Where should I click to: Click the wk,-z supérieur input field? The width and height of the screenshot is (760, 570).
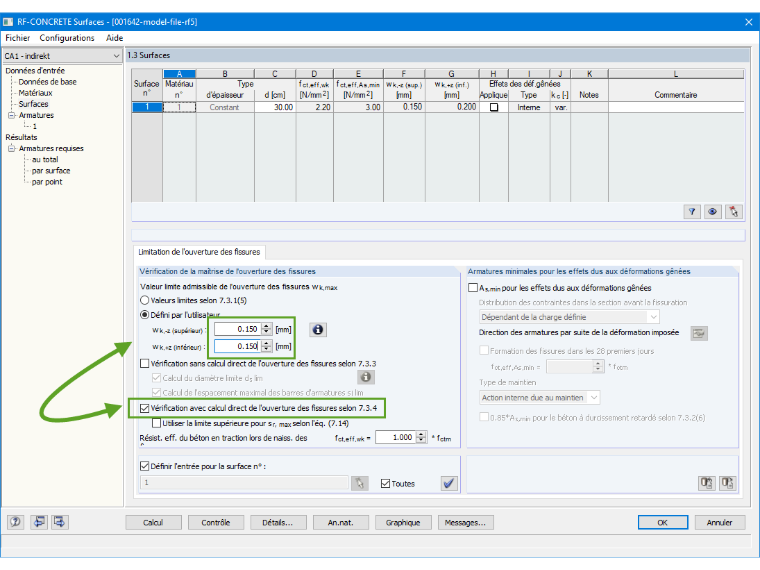tap(238, 330)
